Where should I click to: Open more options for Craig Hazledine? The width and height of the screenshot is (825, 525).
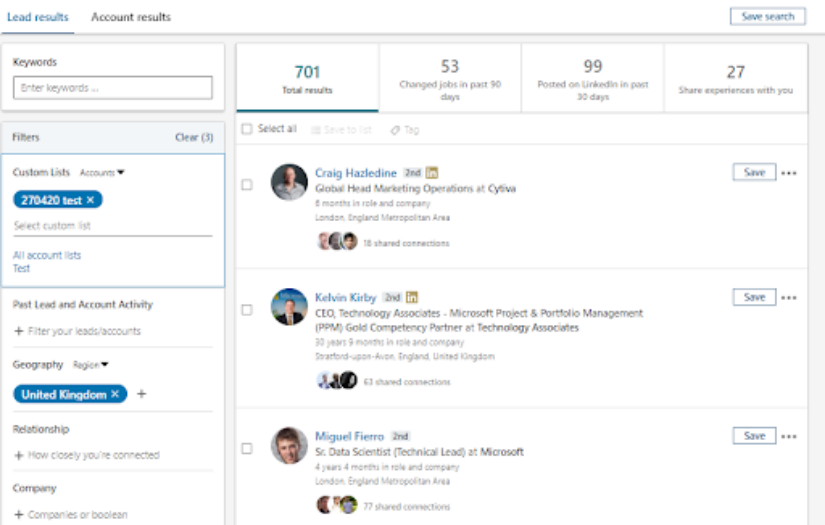point(789,173)
